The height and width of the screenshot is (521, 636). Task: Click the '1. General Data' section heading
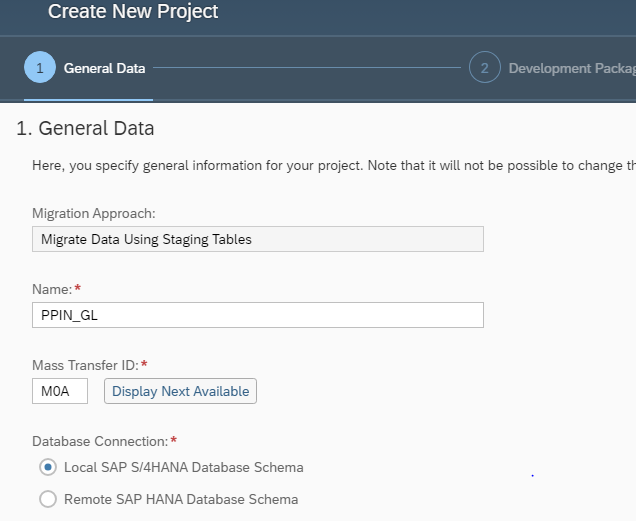85,128
